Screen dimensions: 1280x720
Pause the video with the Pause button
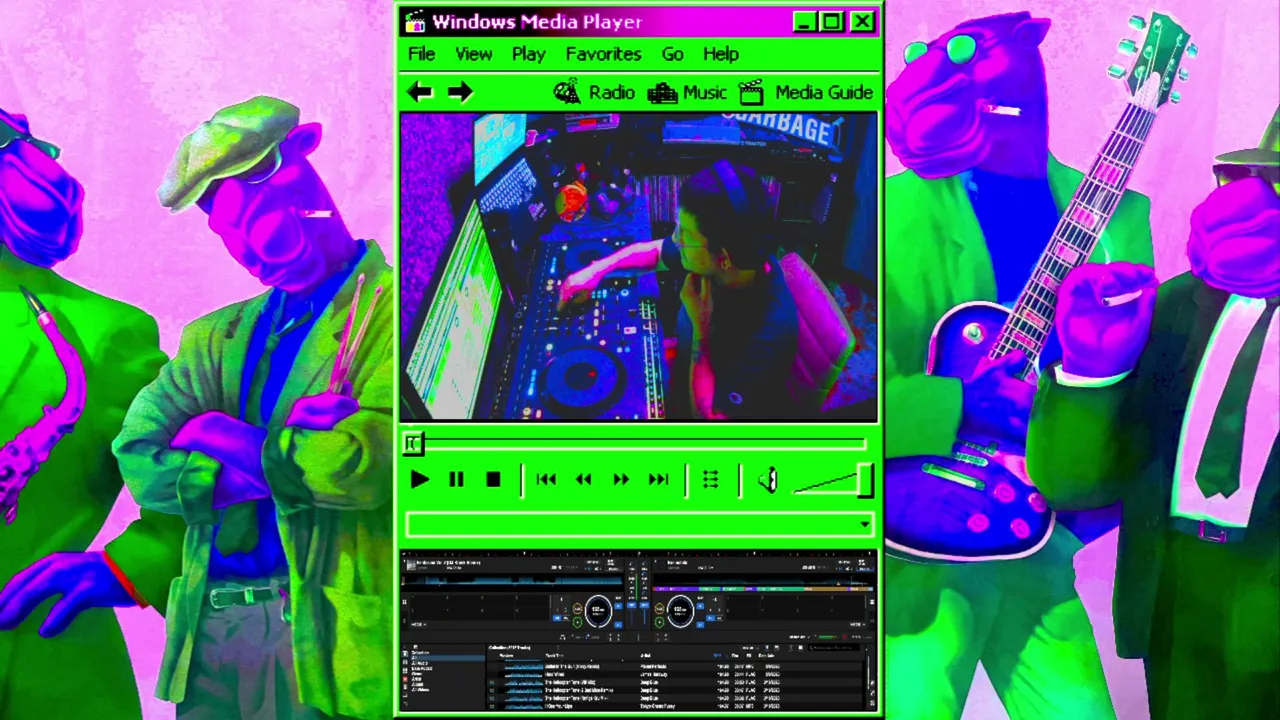pyautogui.click(x=456, y=481)
